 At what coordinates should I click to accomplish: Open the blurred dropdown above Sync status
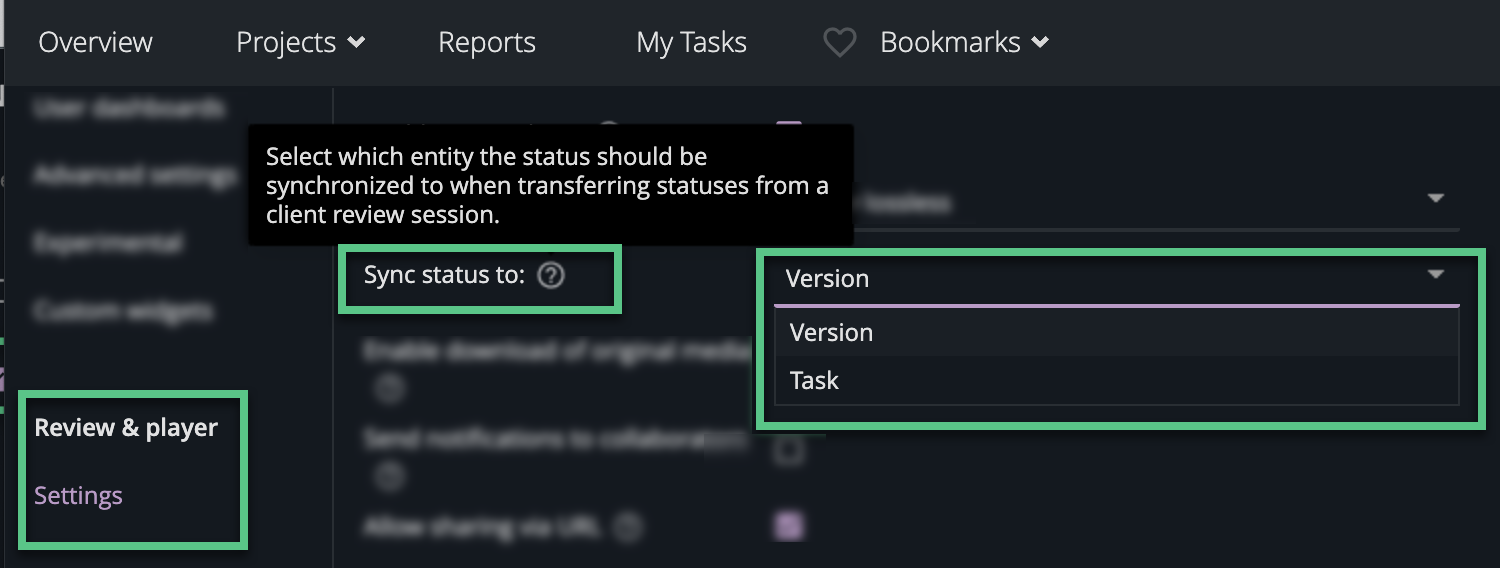click(x=1150, y=200)
